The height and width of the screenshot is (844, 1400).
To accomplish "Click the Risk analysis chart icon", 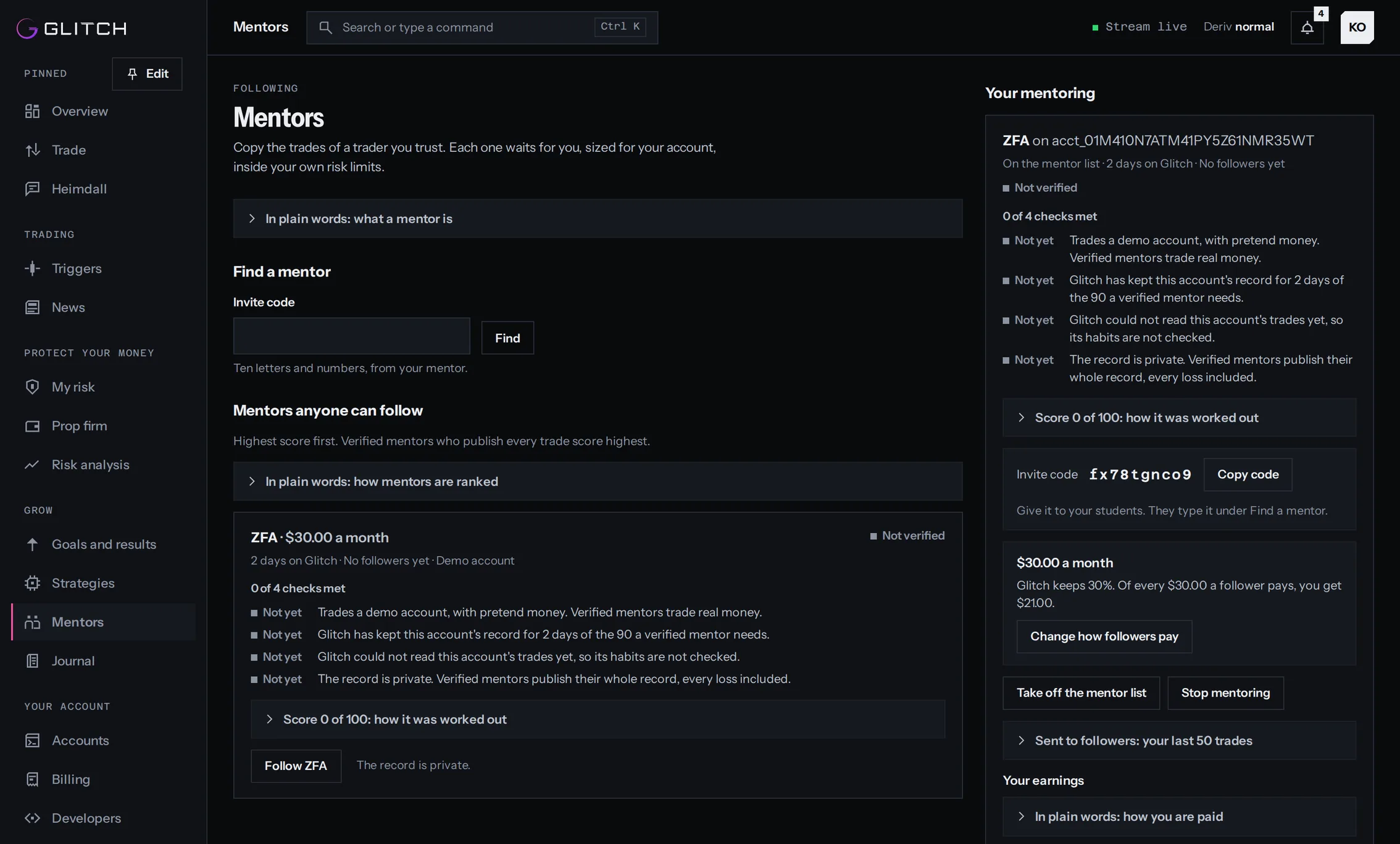I will [32, 465].
